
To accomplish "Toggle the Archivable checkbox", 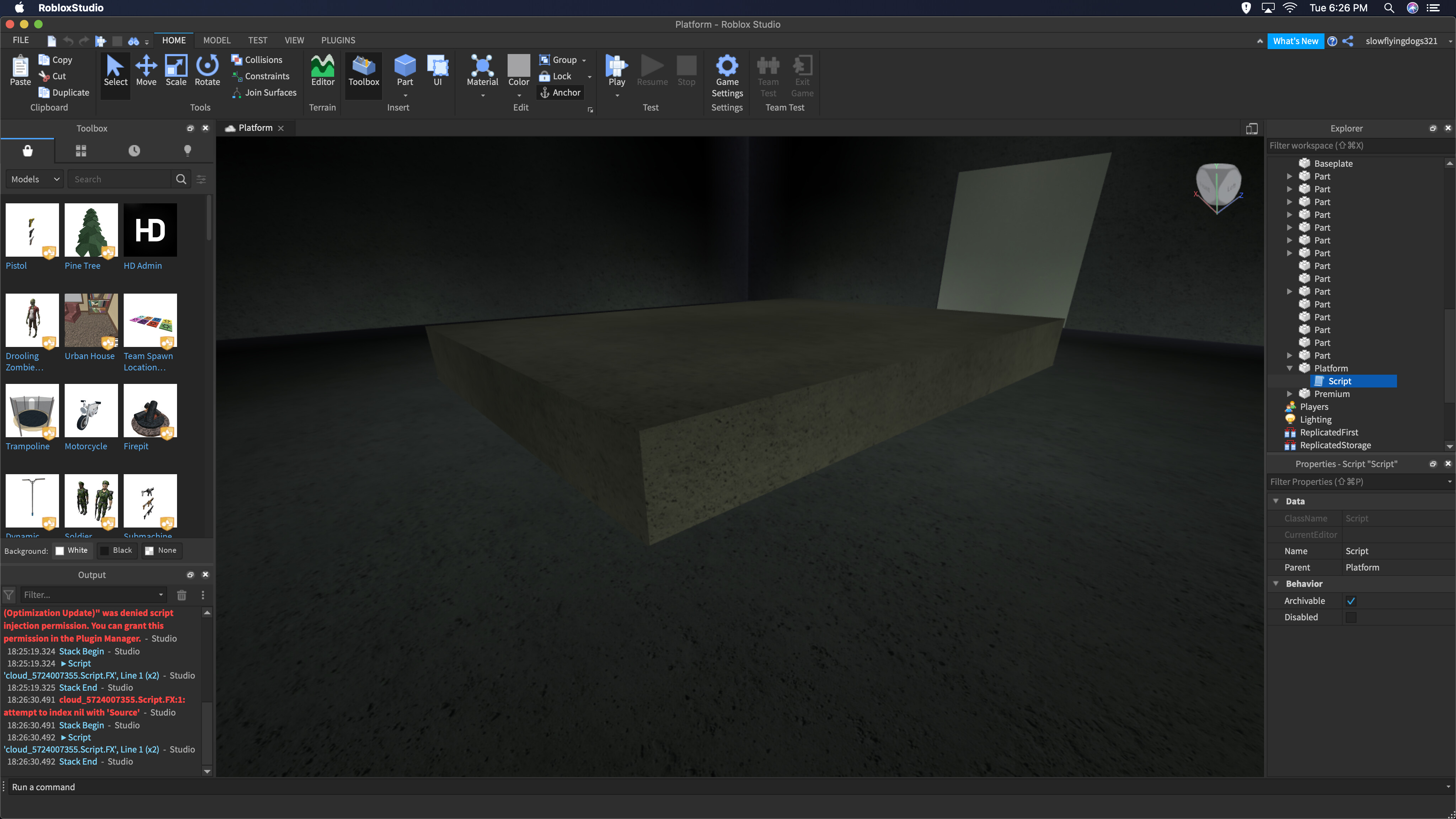I will (1351, 601).
